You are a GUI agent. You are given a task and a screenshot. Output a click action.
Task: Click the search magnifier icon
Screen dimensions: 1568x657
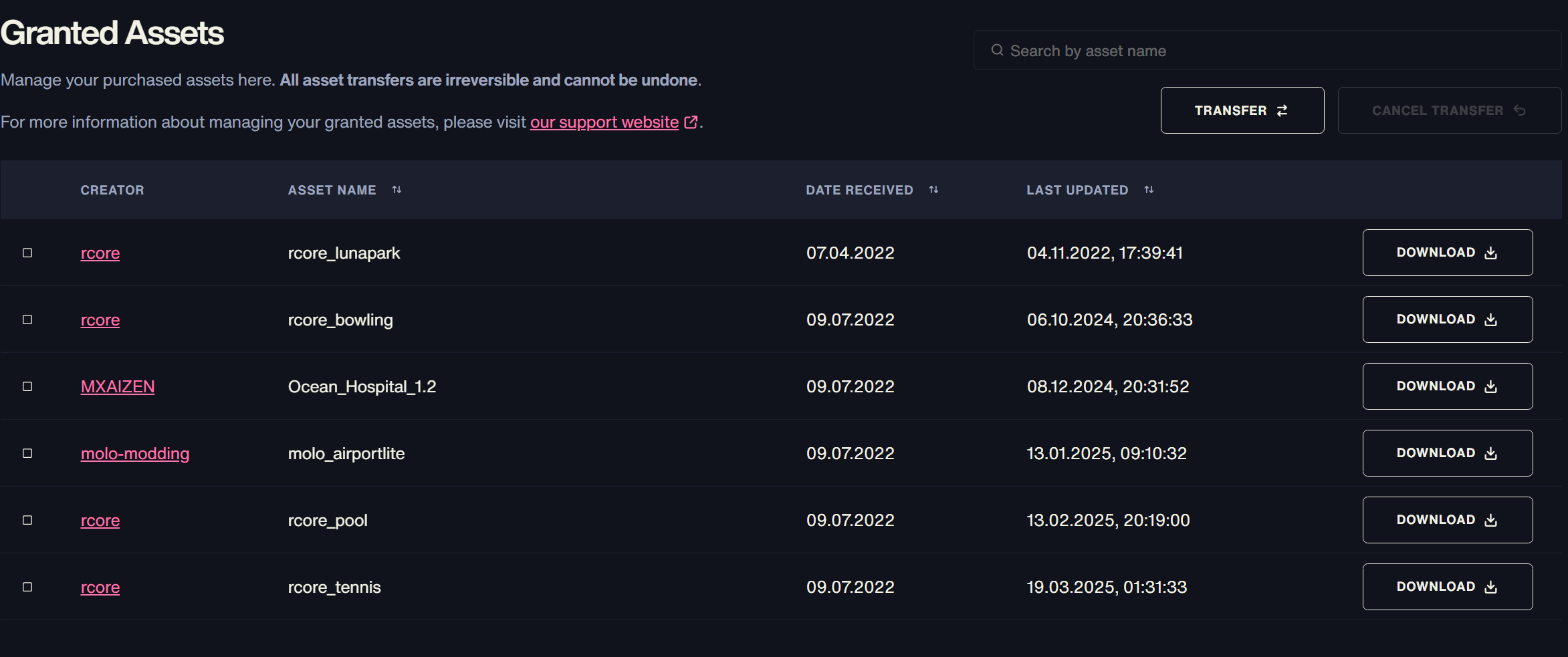pos(997,50)
